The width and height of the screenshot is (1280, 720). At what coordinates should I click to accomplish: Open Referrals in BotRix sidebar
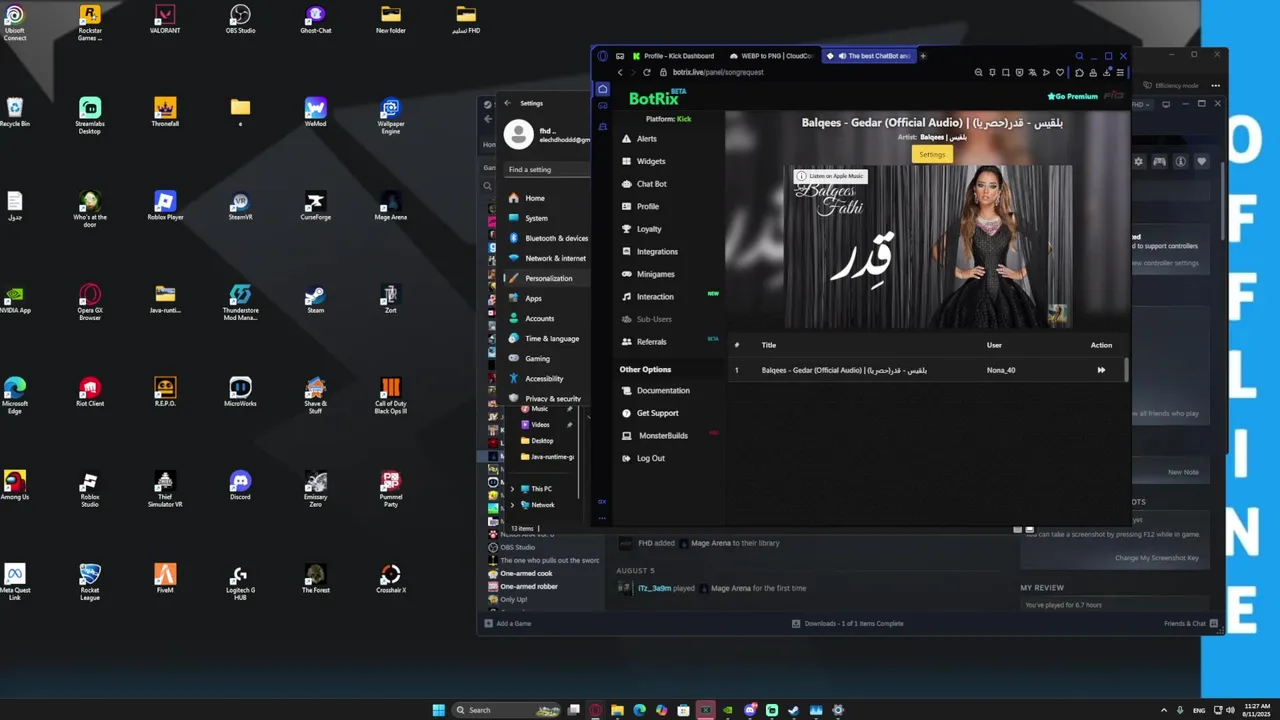(x=643, y=342)
